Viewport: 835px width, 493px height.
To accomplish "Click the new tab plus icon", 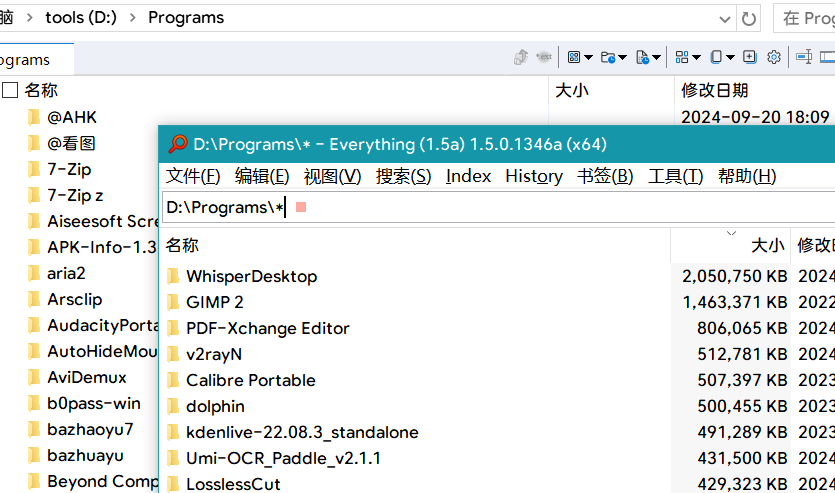I will (x=749, y=57).
